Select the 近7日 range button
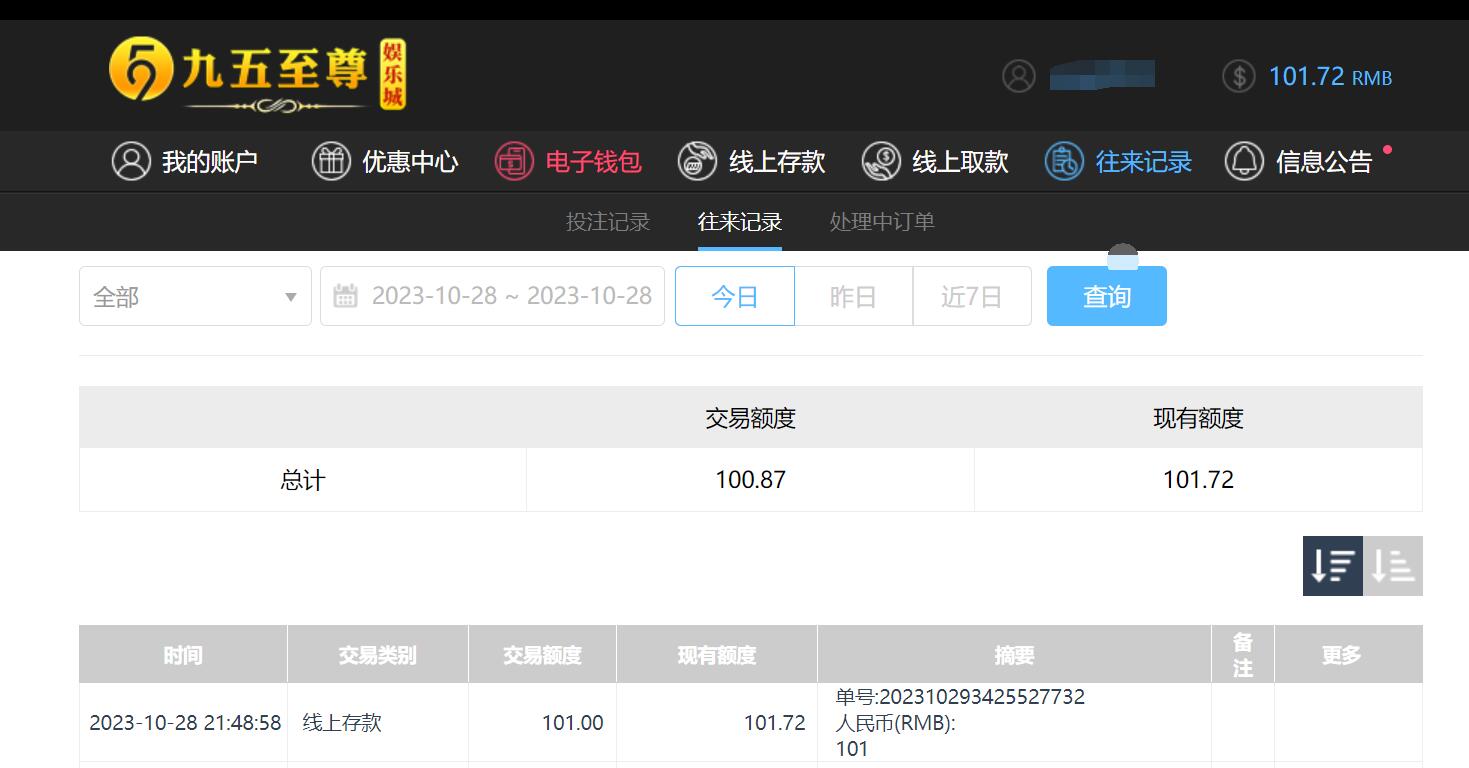This screenshot has width=1469, height=768. (x=972, y=296)
